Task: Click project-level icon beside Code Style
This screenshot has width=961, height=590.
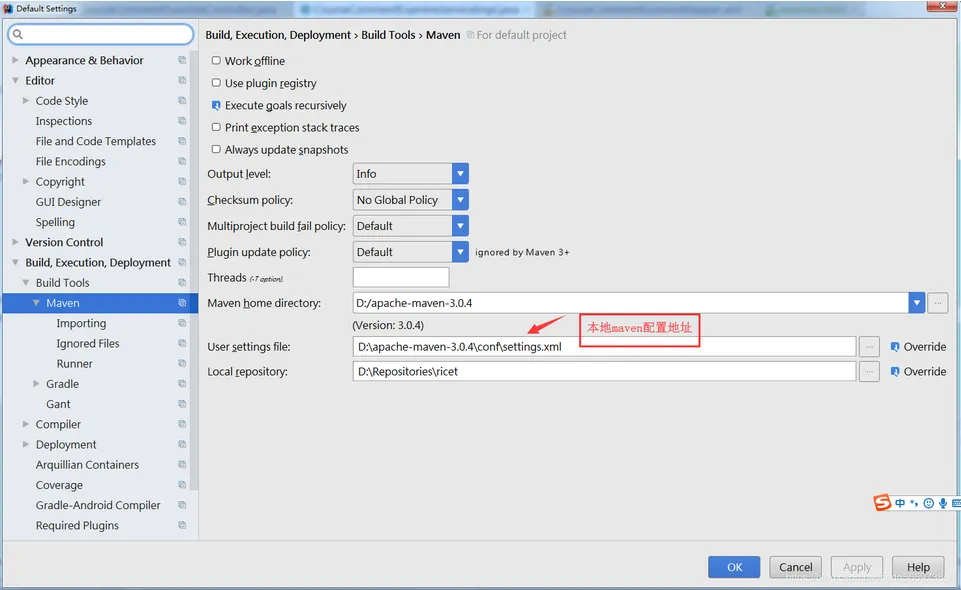Action: [182, 100]
